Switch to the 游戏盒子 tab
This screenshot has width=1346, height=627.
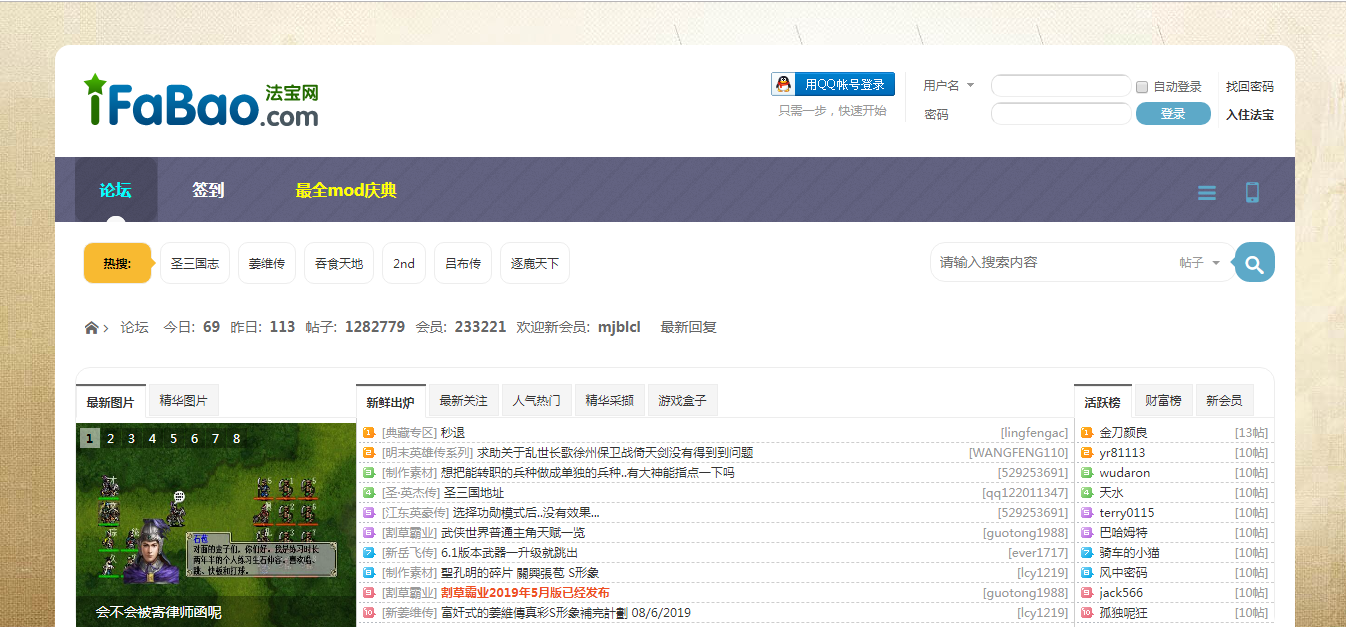[x=682, y=401]
